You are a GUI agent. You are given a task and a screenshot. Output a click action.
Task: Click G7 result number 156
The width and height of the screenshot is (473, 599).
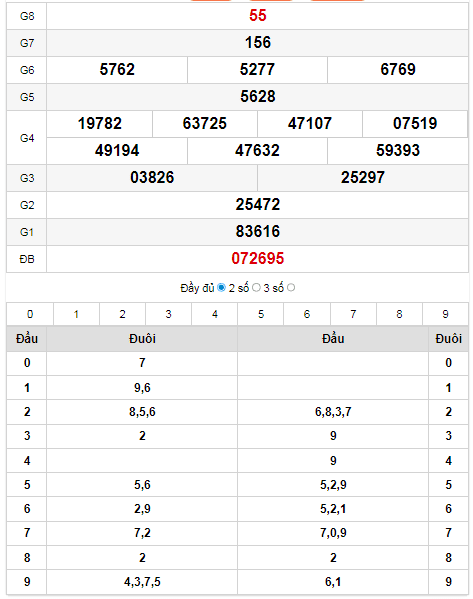(258, 42)
